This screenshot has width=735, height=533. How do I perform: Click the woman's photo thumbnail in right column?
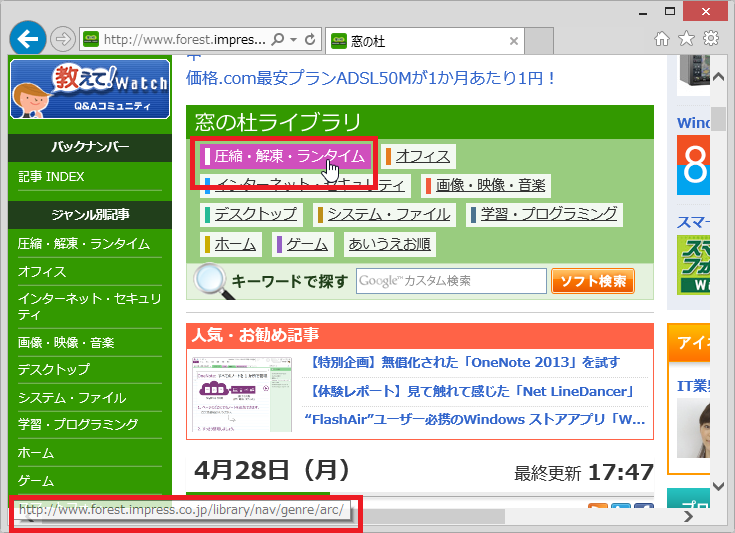point(693,428)
